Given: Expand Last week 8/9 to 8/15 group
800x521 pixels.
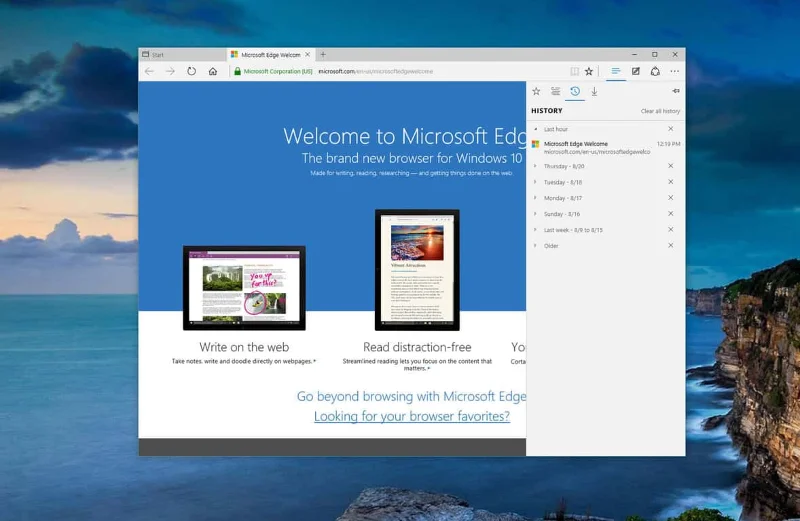Looking at the screenshot, I should coord(535,230).
